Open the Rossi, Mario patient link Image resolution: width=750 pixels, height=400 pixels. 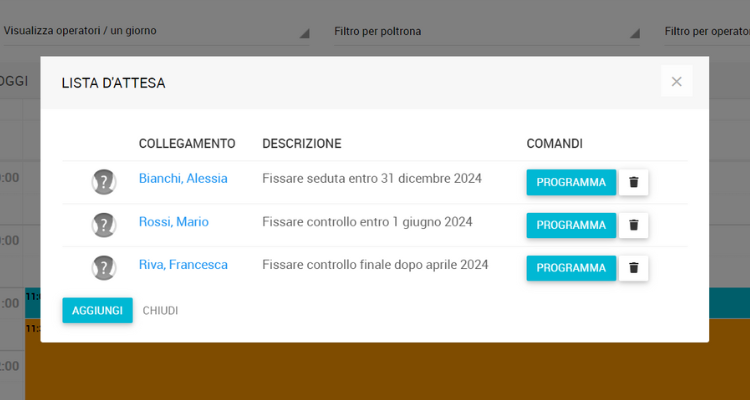(174, 222)
